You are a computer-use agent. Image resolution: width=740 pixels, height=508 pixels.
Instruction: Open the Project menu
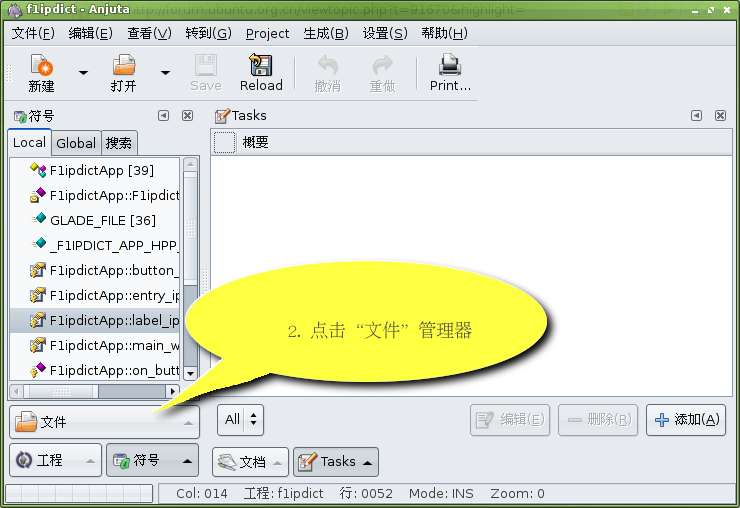pos(268,33)
